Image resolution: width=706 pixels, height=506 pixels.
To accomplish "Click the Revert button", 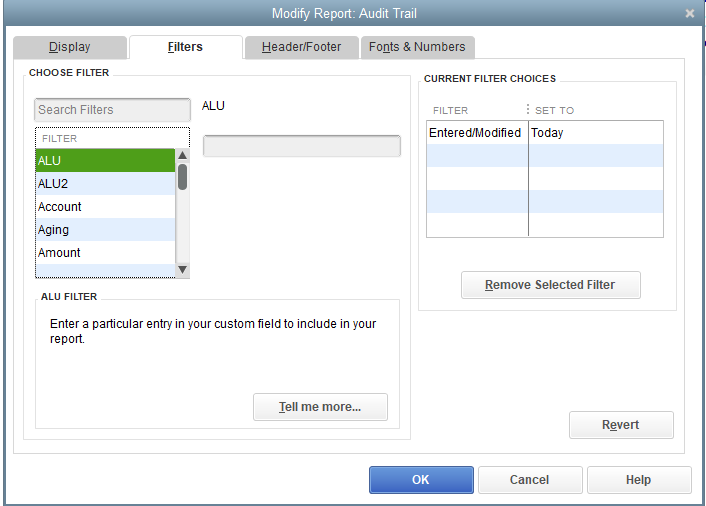I will click(x=621, y=425).
